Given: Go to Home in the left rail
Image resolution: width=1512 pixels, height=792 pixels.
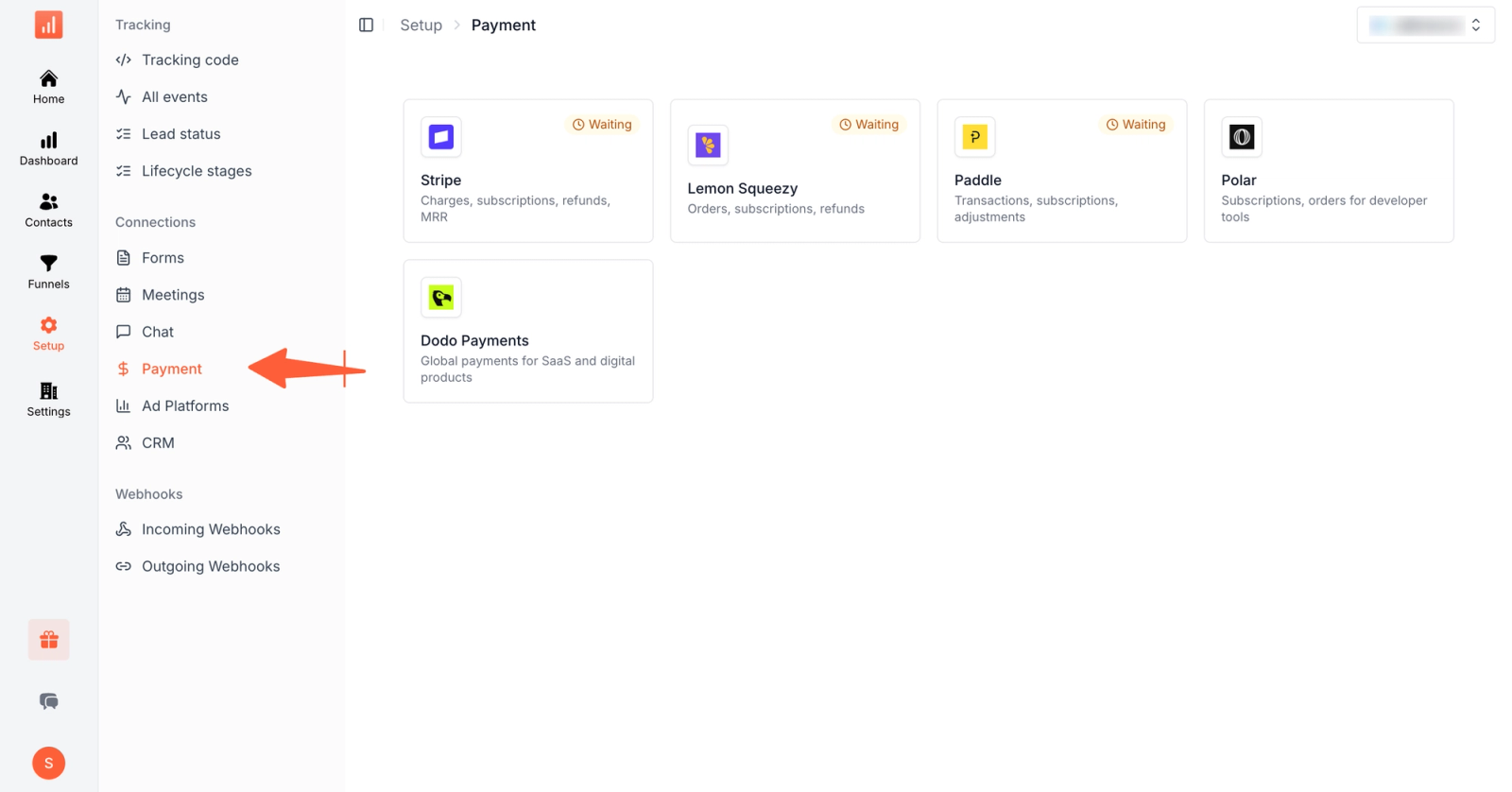Looking at the screenshot, I should (48, 86).
